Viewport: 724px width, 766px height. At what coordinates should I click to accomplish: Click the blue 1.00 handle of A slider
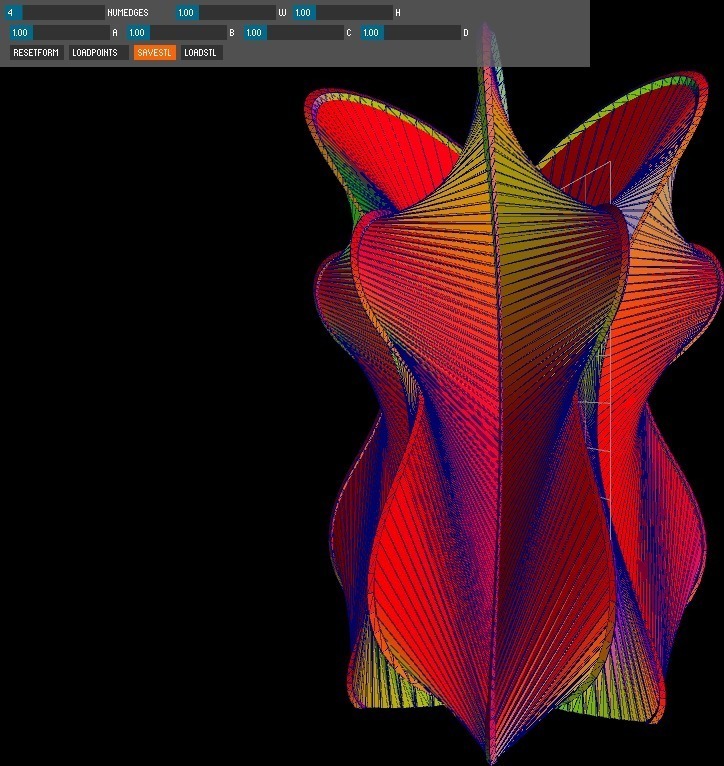tap(21, 33)
